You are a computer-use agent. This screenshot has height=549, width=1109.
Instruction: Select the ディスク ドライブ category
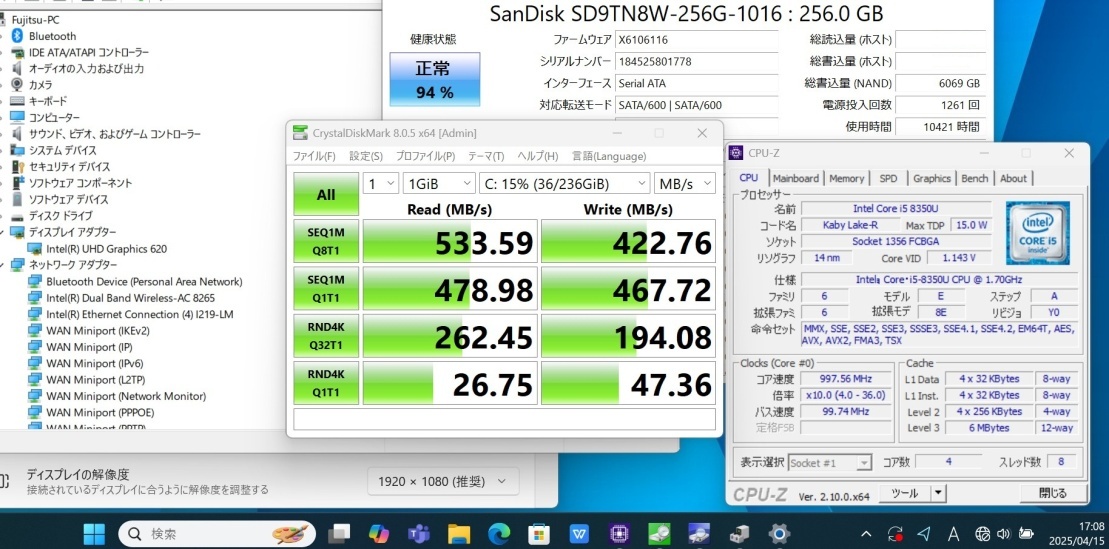point(60,216)
